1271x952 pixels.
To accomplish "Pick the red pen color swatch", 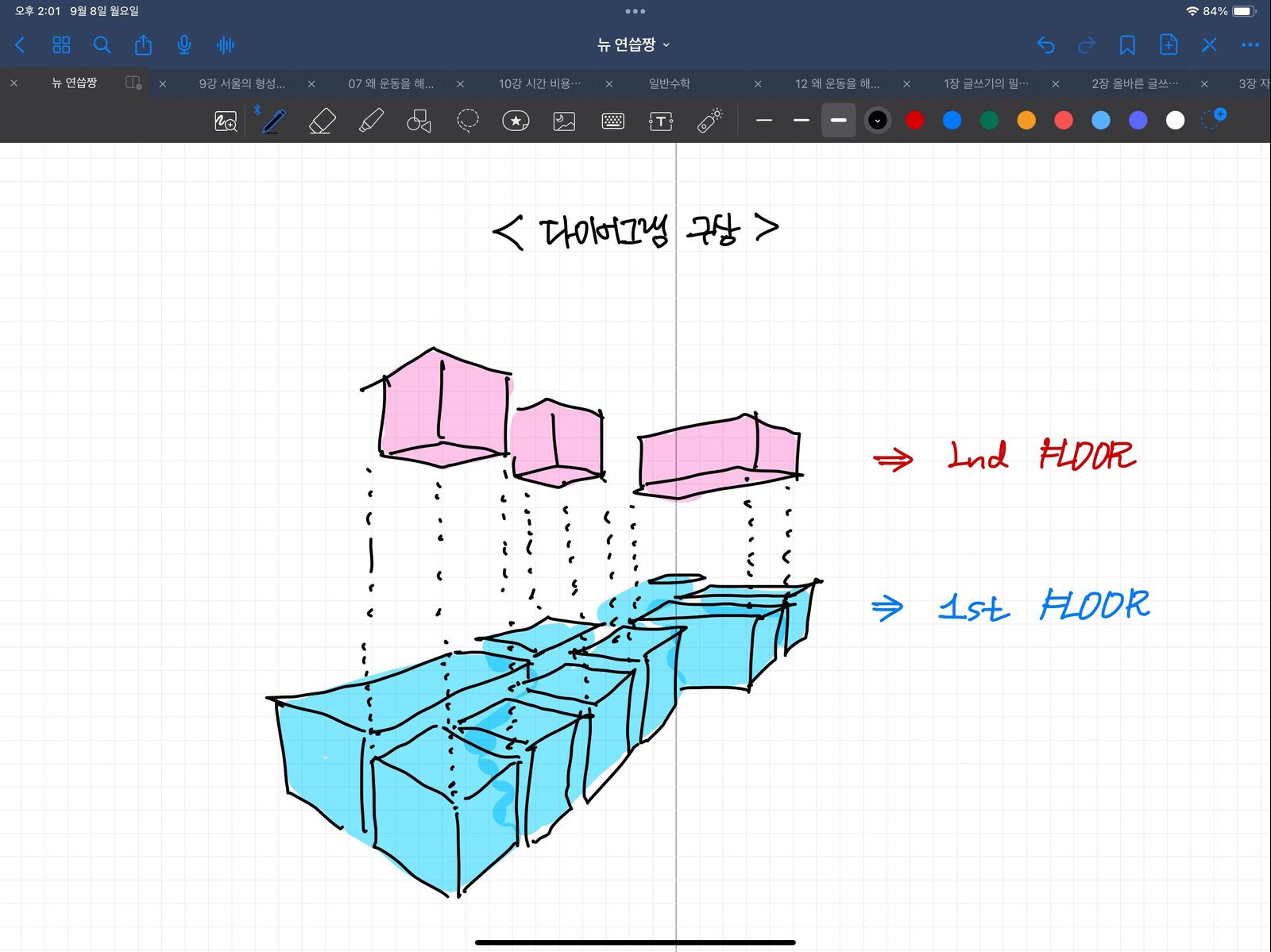I will pyautogui.click(x=915, y=121).
